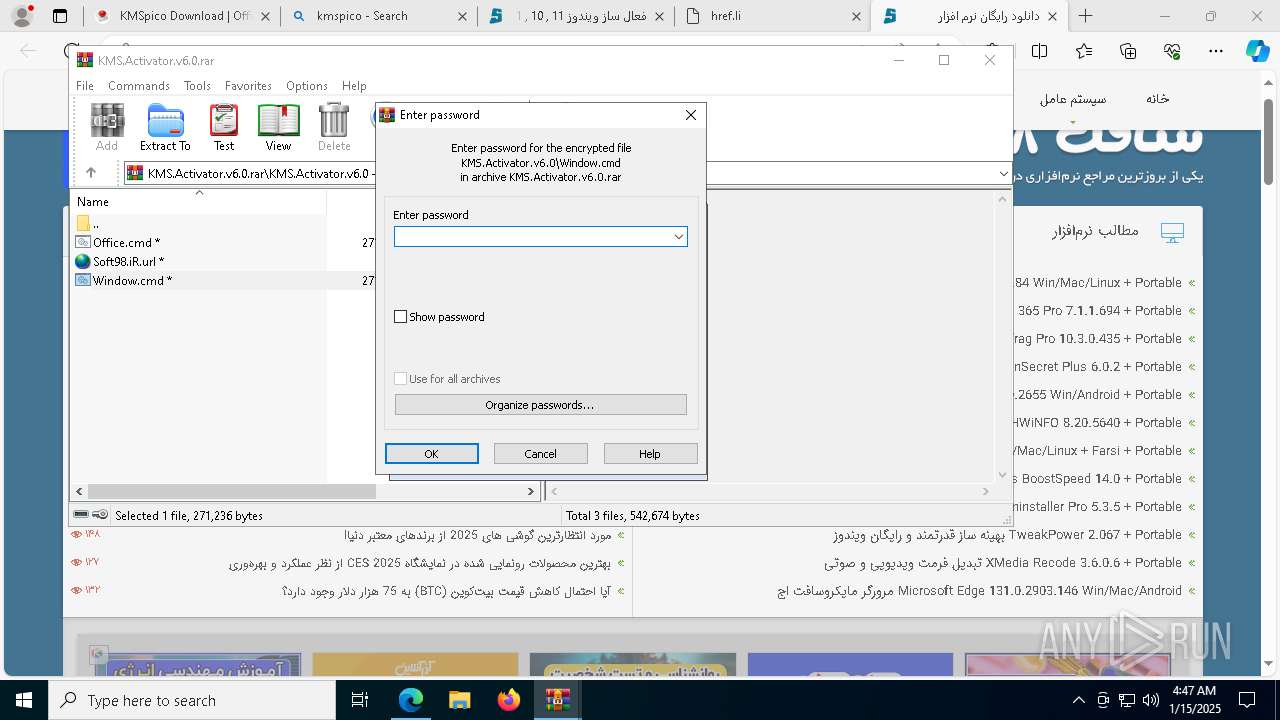Image resolution: width=1280 pixels, height=720 pixels.
Task: Open the Options menu
Action: [x=307, y=86]
